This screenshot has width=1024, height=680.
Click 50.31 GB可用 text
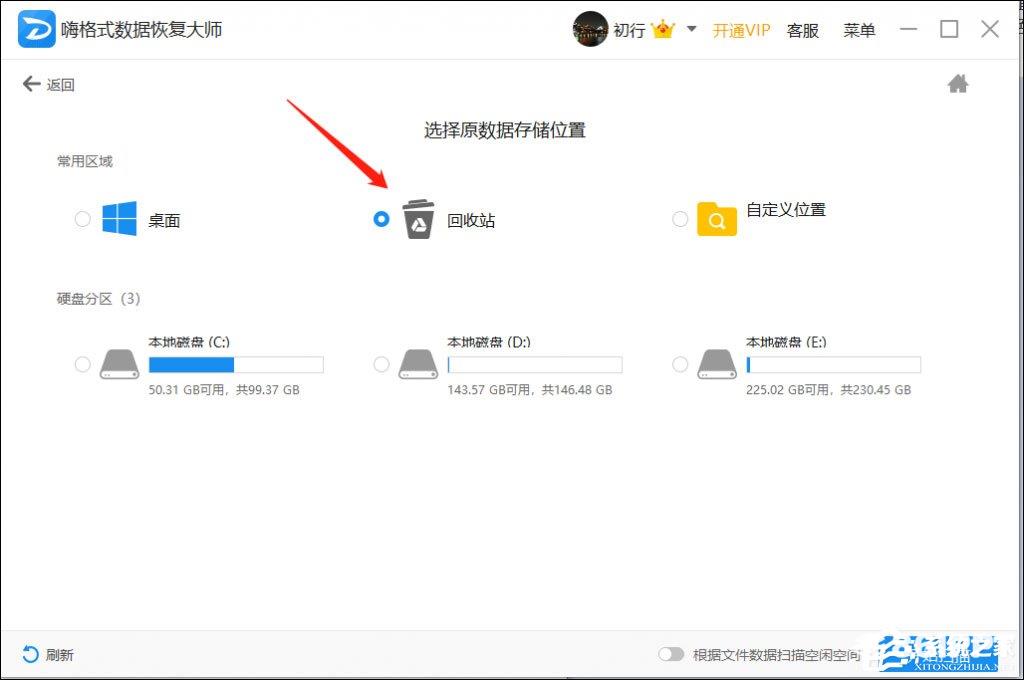(x=186, y=390)
